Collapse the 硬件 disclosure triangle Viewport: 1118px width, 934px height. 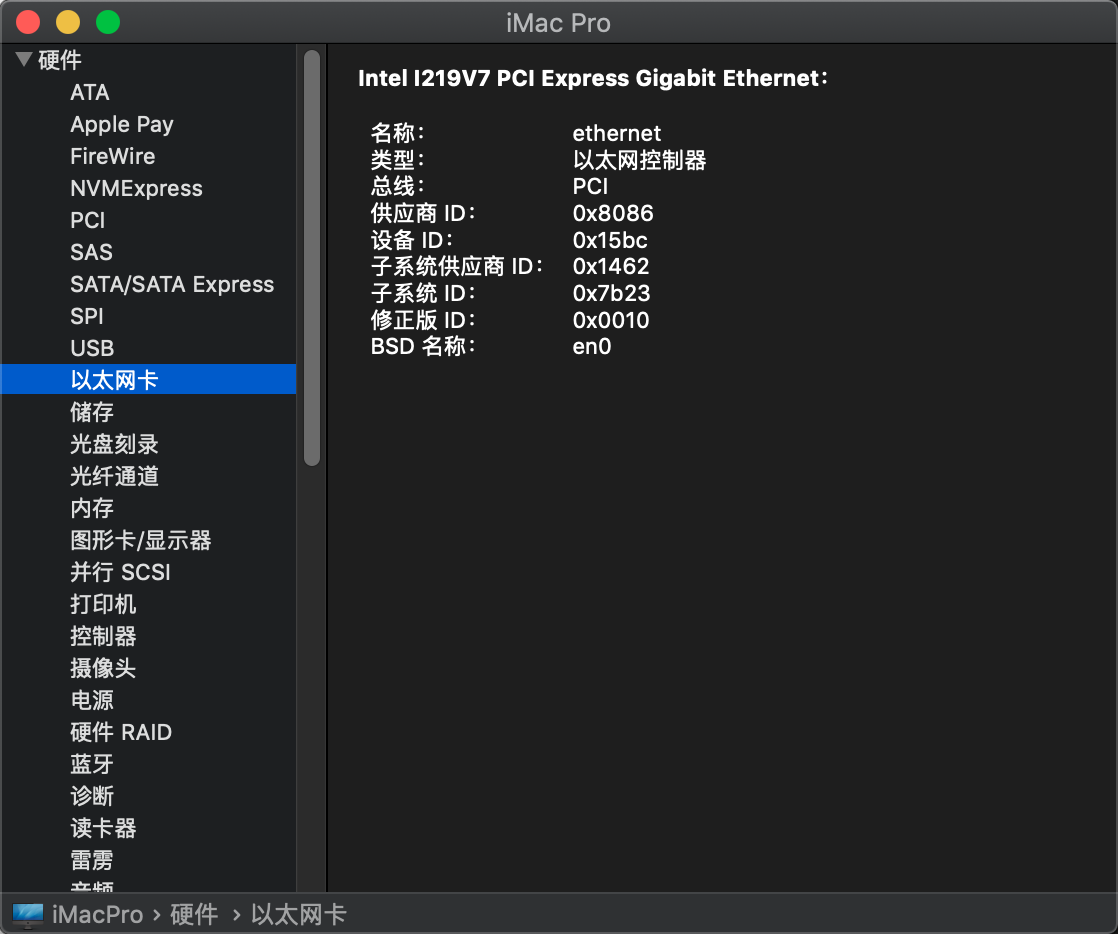coord(24,60)
